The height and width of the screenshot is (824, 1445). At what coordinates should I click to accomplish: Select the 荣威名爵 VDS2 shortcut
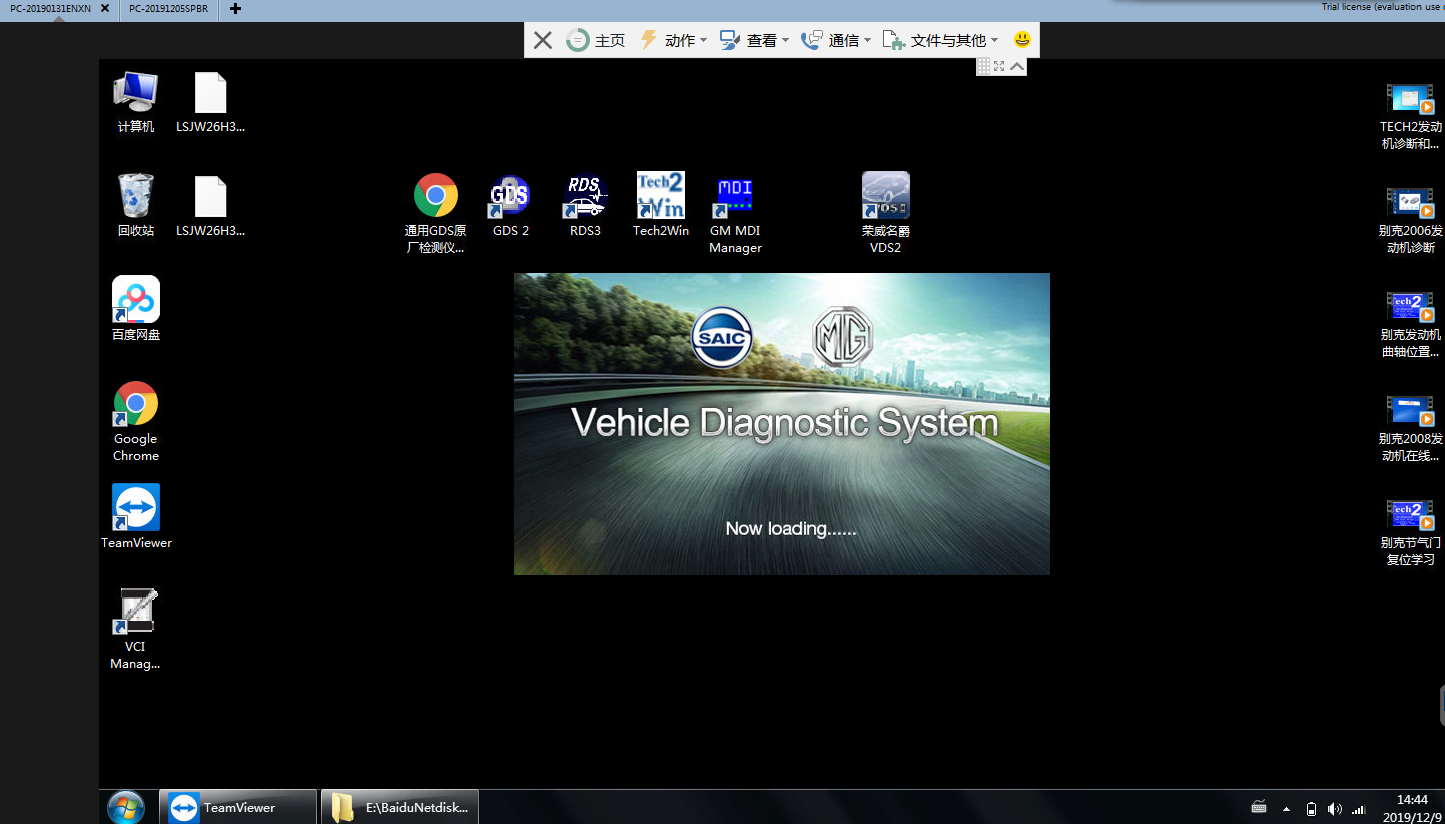click(885, 213)
